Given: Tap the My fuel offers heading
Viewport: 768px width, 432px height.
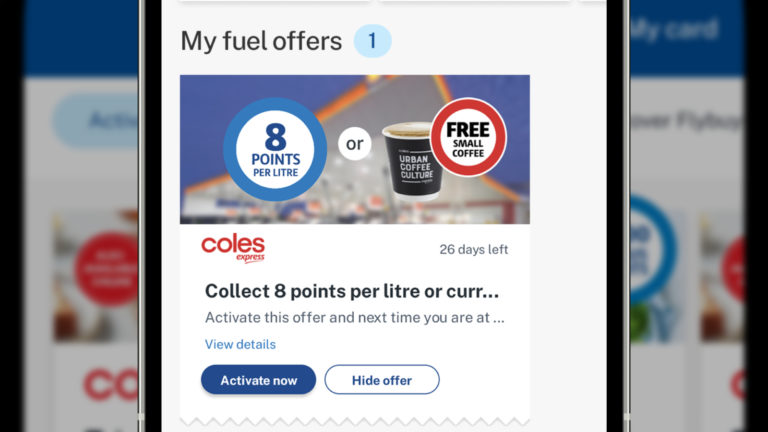Looking at the screenshot, I should coord(261,41).
